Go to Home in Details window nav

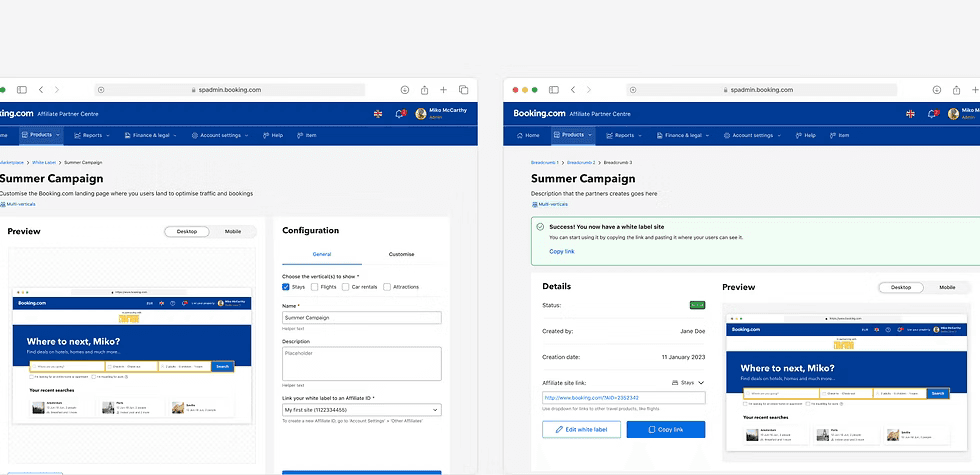(528, 135)
